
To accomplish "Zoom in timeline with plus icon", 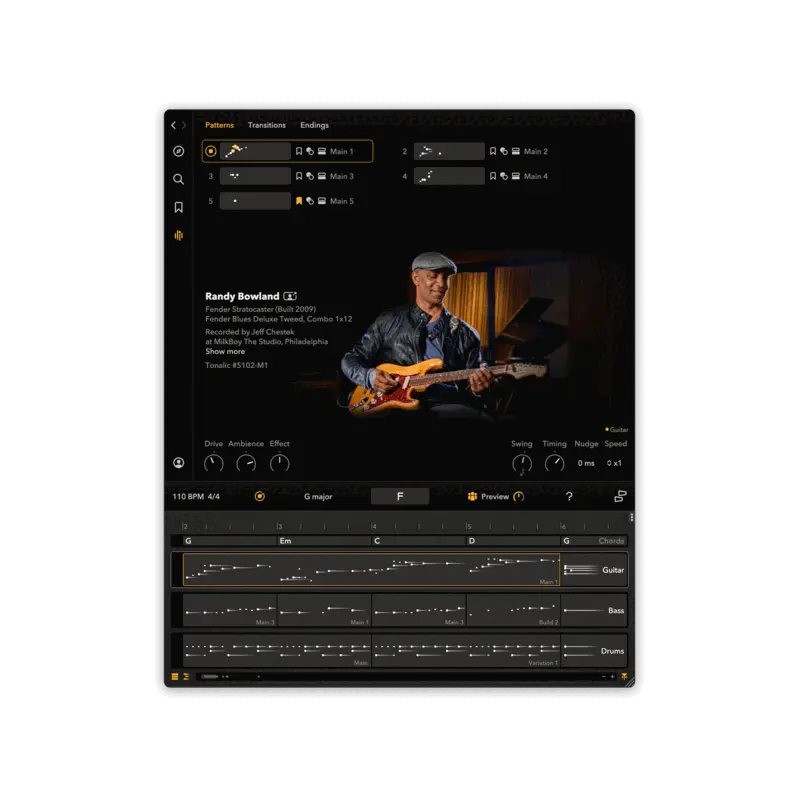I will click(612, 677).
